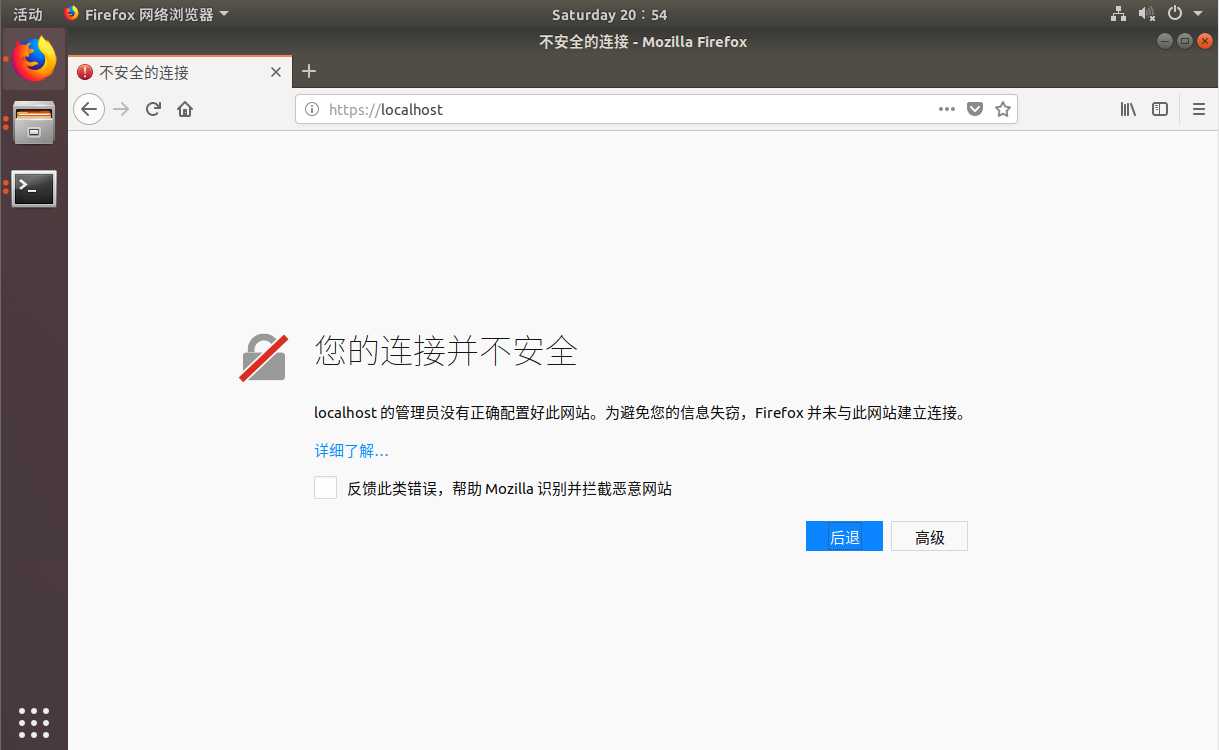Image resolution: width=1219 pixels, height=750 pixels.
Task: Open the Library bookshelf icon
Action: click(x=1128, y=110)
